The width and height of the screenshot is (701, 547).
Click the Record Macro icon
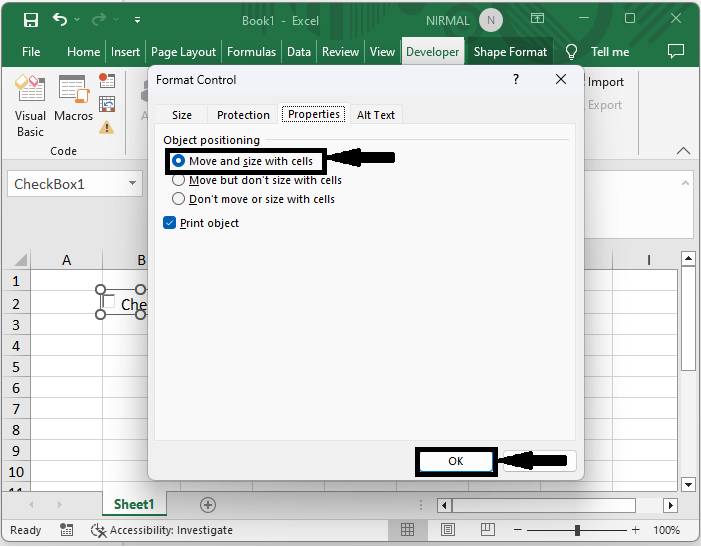tap(107, 80)
